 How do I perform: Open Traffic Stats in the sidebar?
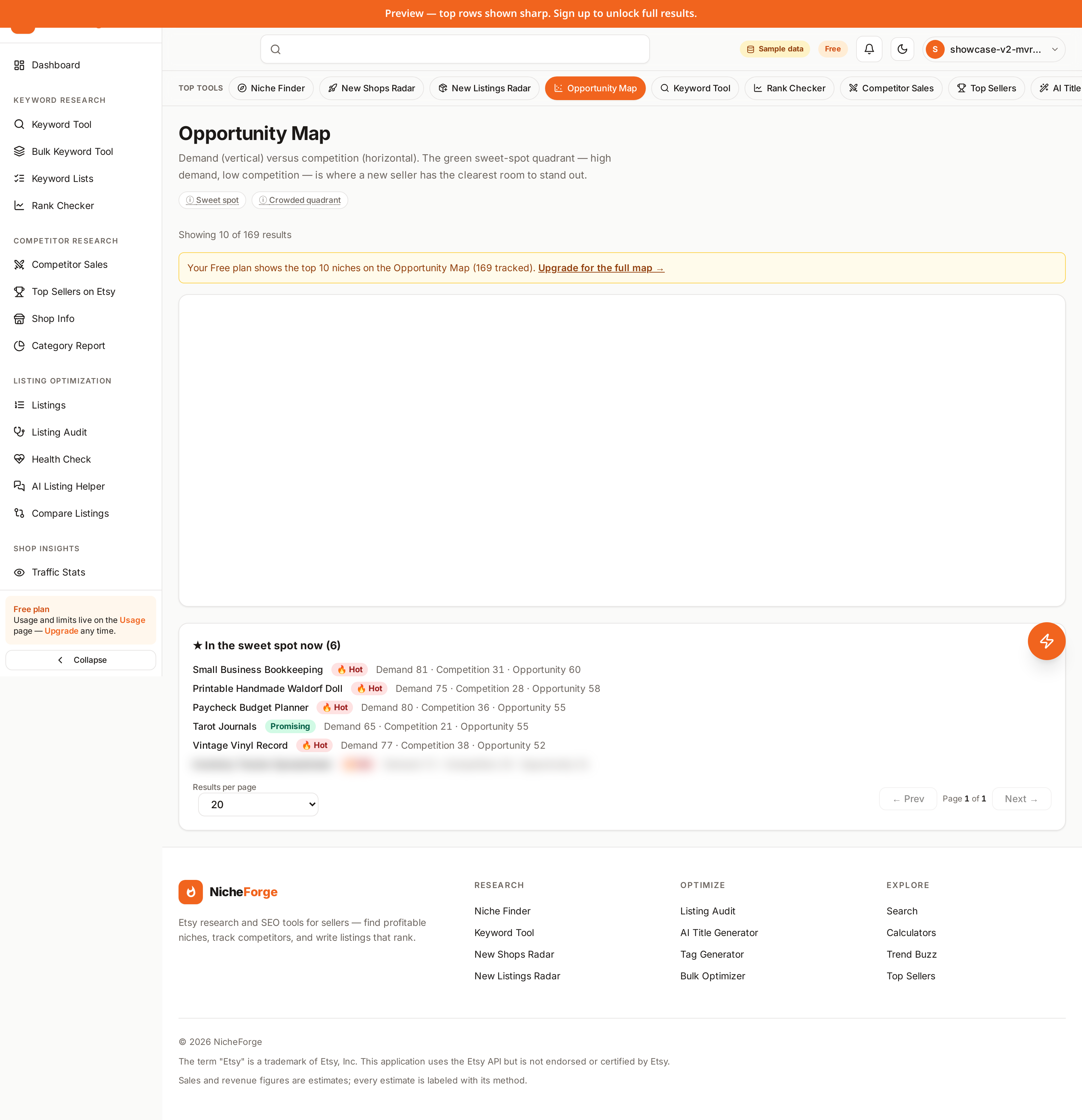tap(80, 573)
